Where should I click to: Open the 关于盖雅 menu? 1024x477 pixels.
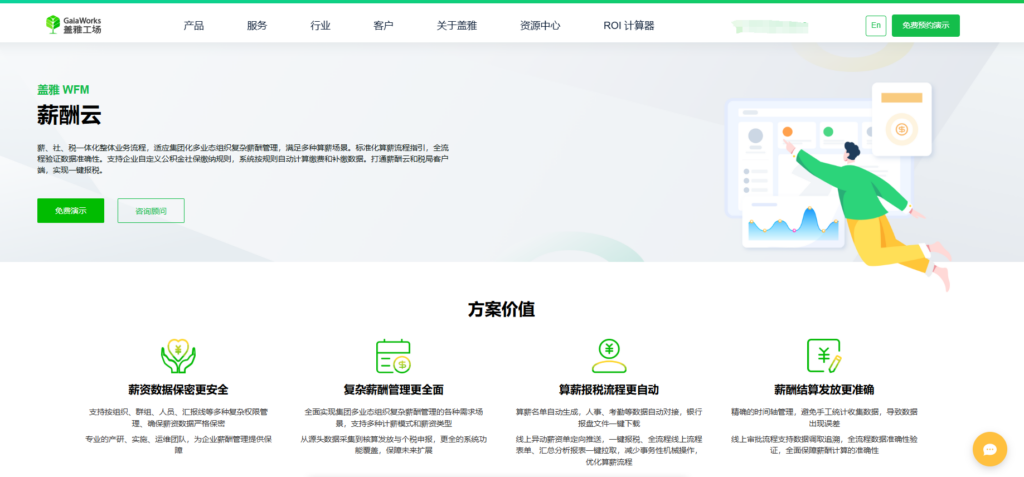coord(456,25)
